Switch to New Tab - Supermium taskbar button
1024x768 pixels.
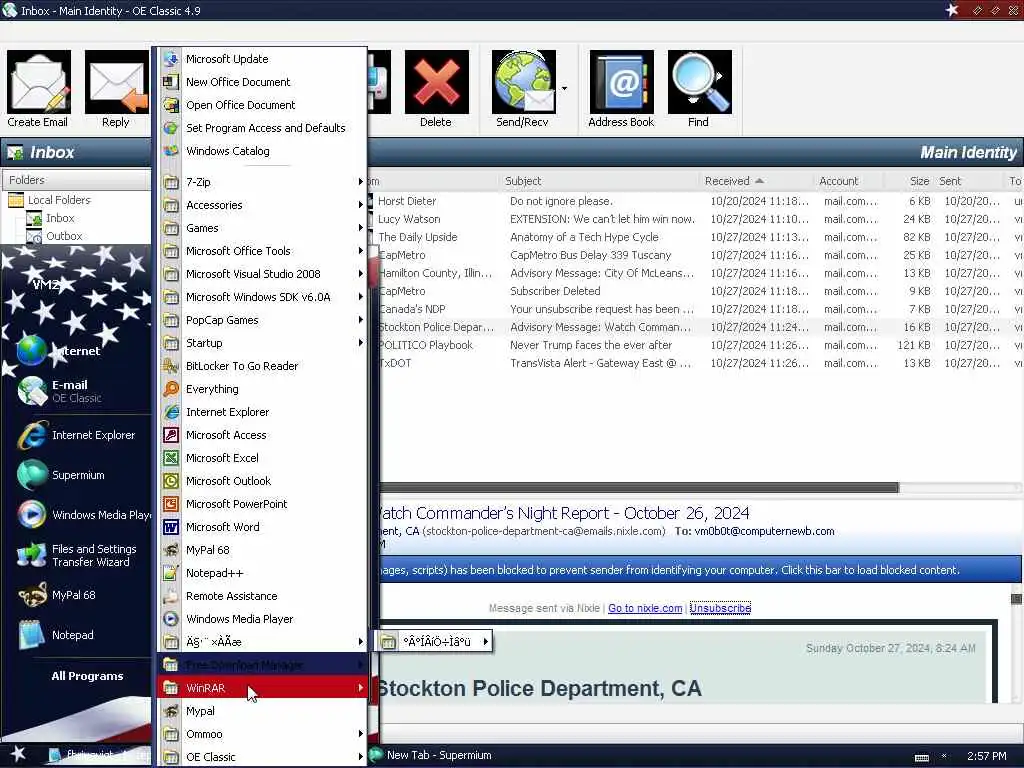tap(432, 755)
